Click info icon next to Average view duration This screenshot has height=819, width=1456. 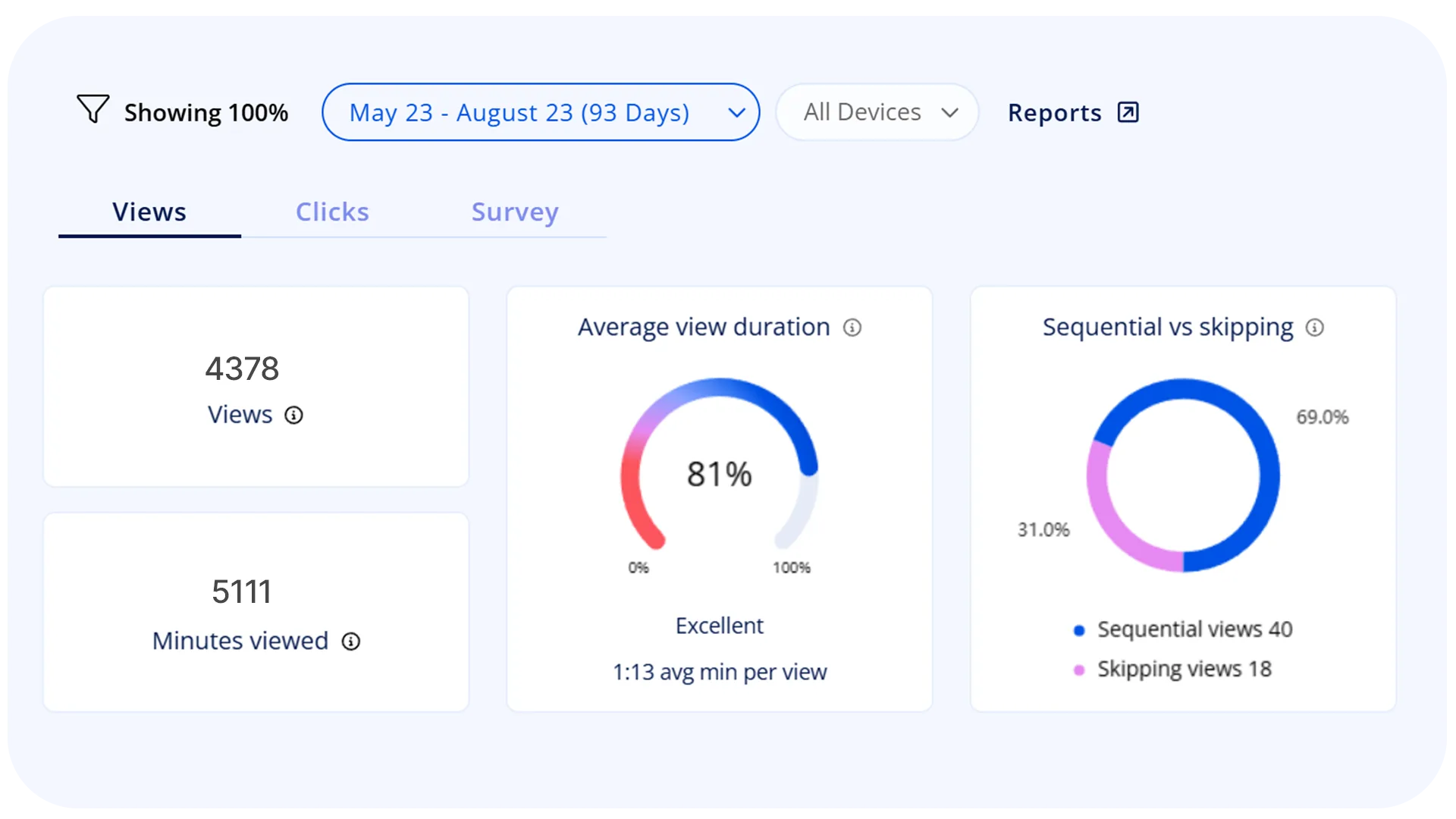coord(852,328)
